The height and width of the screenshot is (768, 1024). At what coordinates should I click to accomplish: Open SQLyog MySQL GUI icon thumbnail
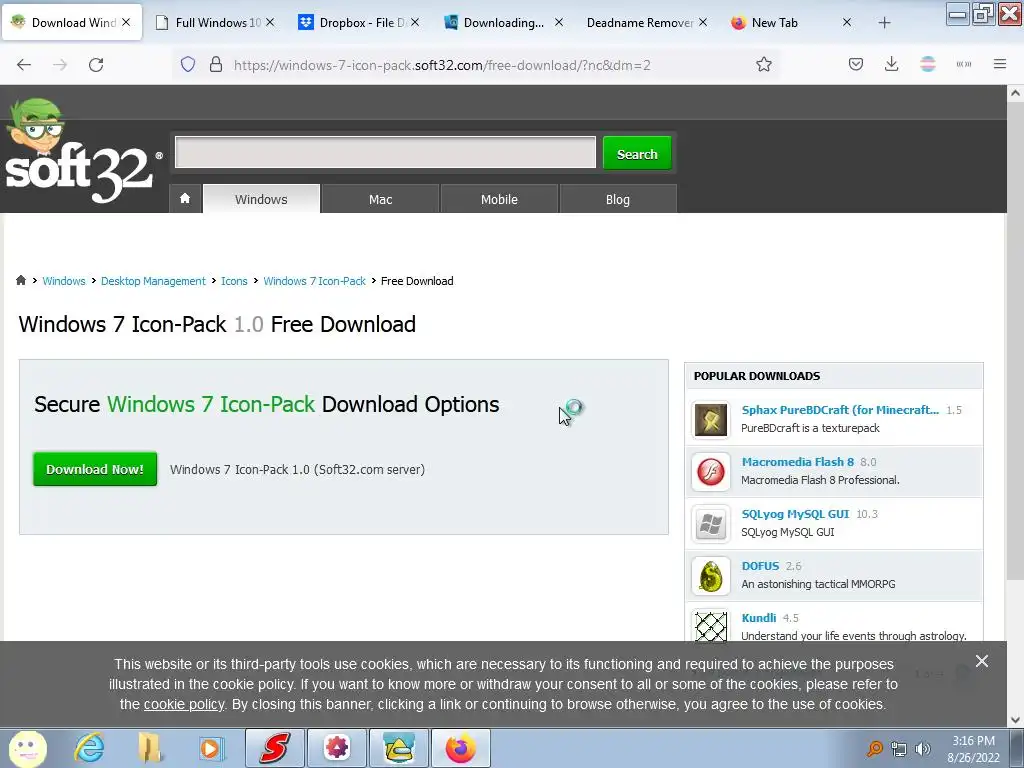click(x=711, y=524)
